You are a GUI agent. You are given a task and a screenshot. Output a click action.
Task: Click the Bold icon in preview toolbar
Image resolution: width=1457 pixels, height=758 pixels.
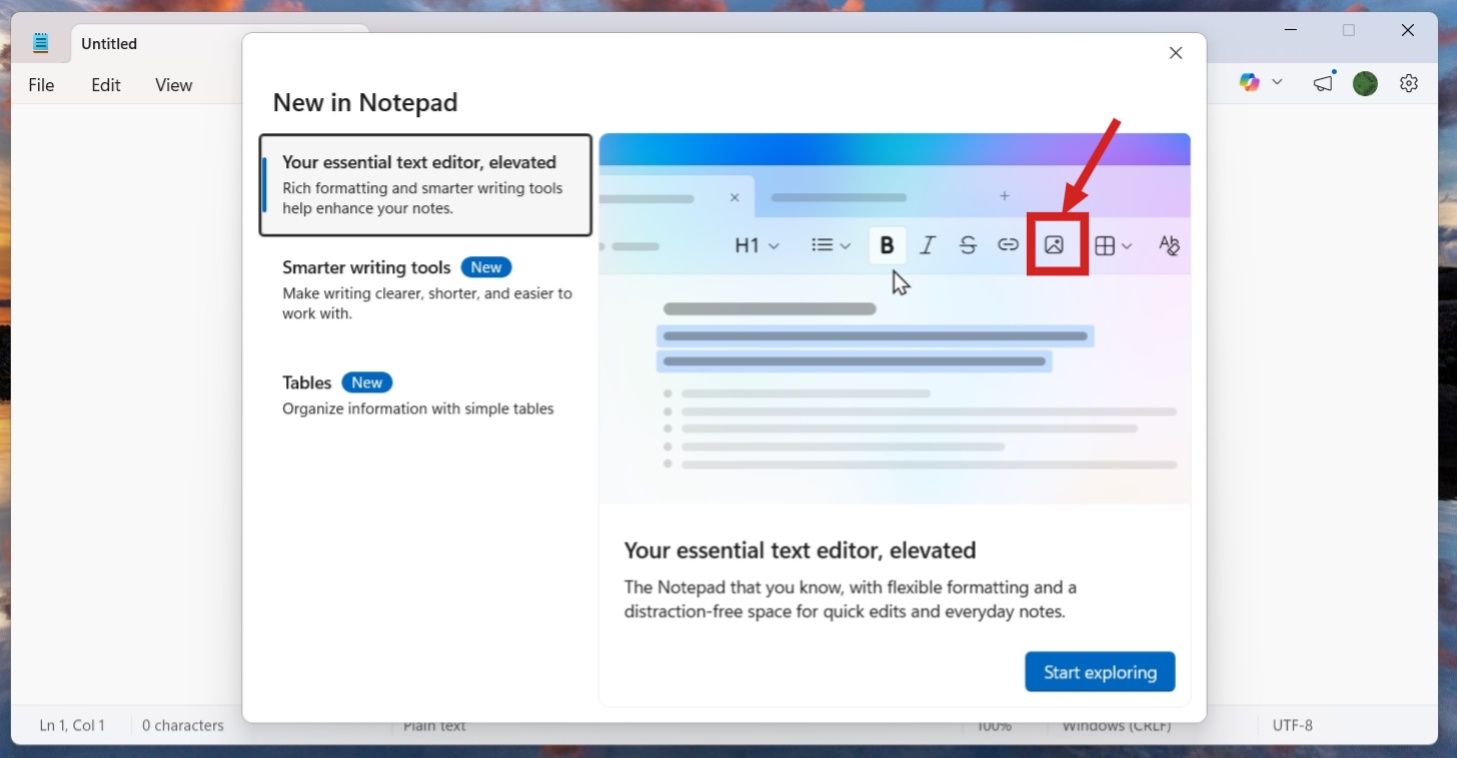pyautogui.click(x=887, y=246)
